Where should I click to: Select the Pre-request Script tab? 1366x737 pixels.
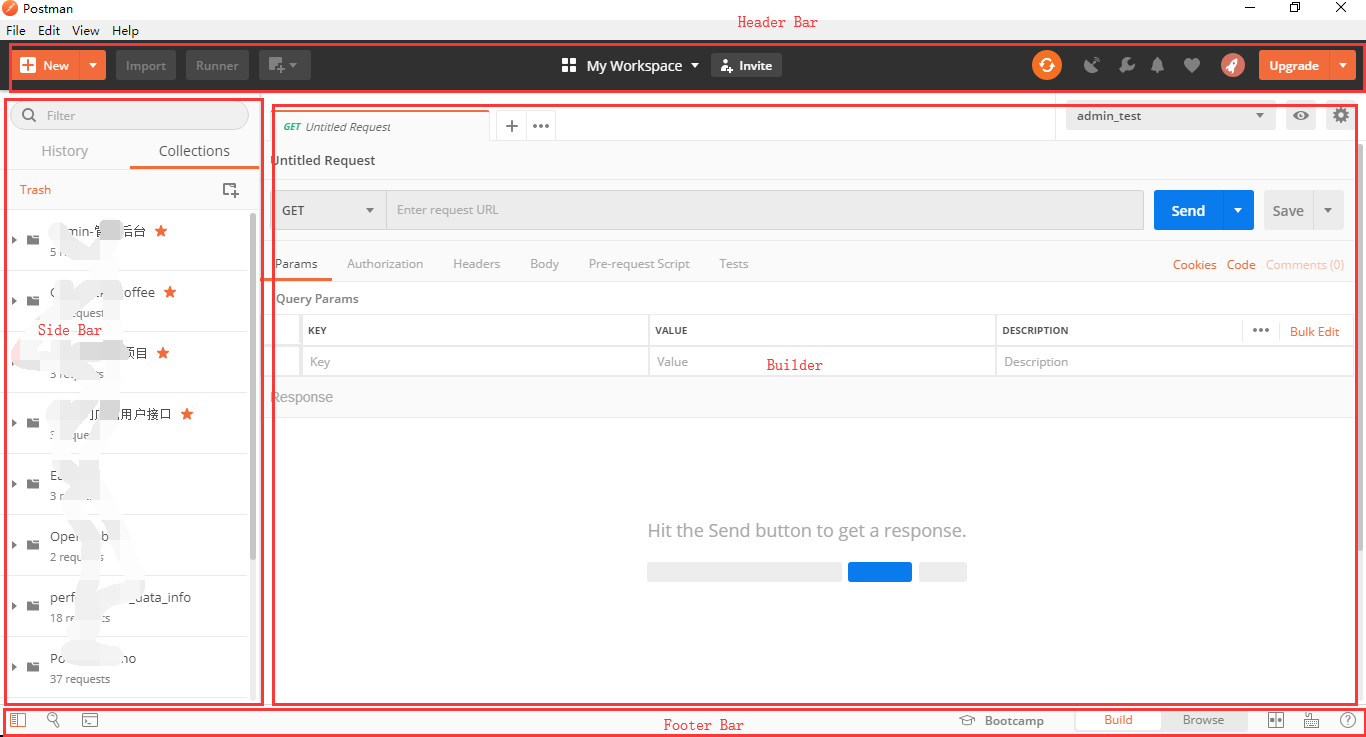point(639,264)
